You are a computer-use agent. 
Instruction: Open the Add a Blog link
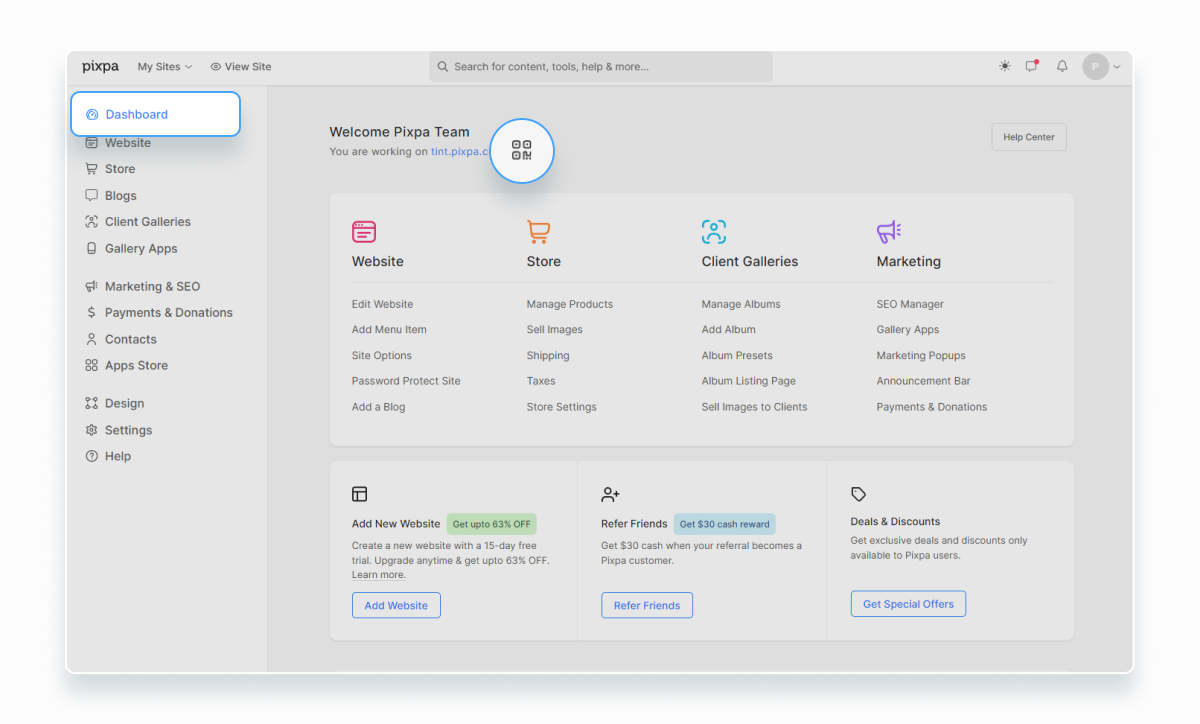[379, 407]
